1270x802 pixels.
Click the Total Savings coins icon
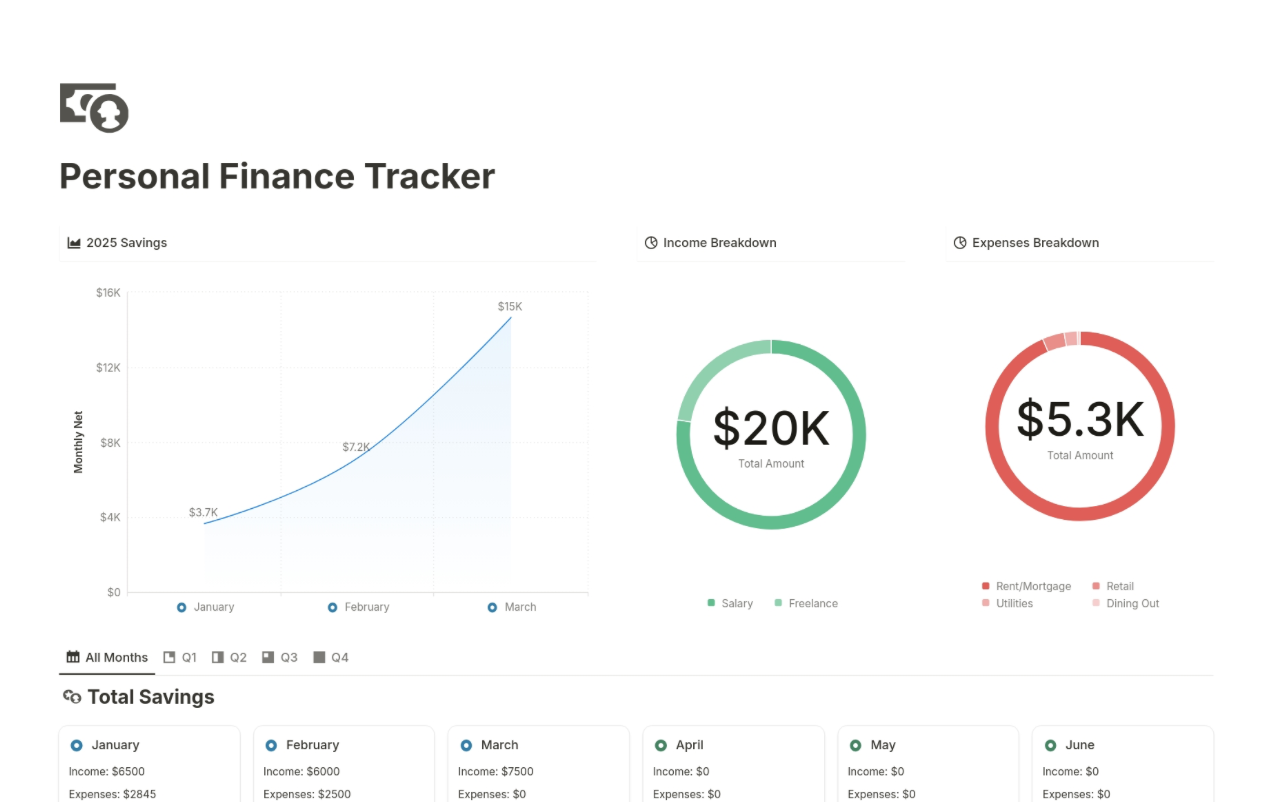point(72,697)
